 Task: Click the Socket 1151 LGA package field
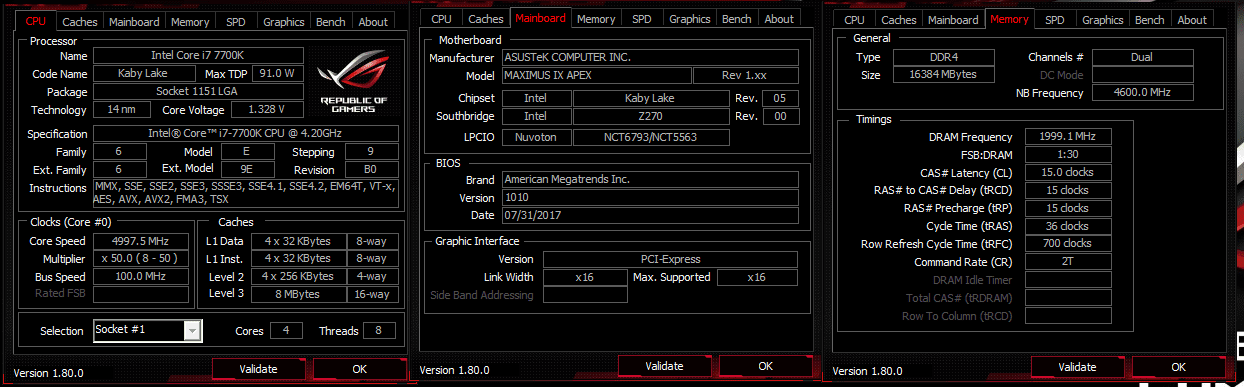pos(198,92)
